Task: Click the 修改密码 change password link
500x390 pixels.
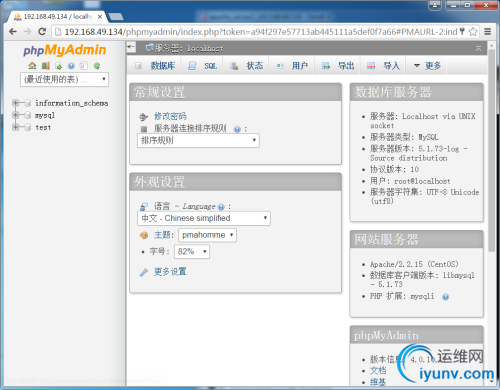Action: pyautogui.click(x=170, y=116)
